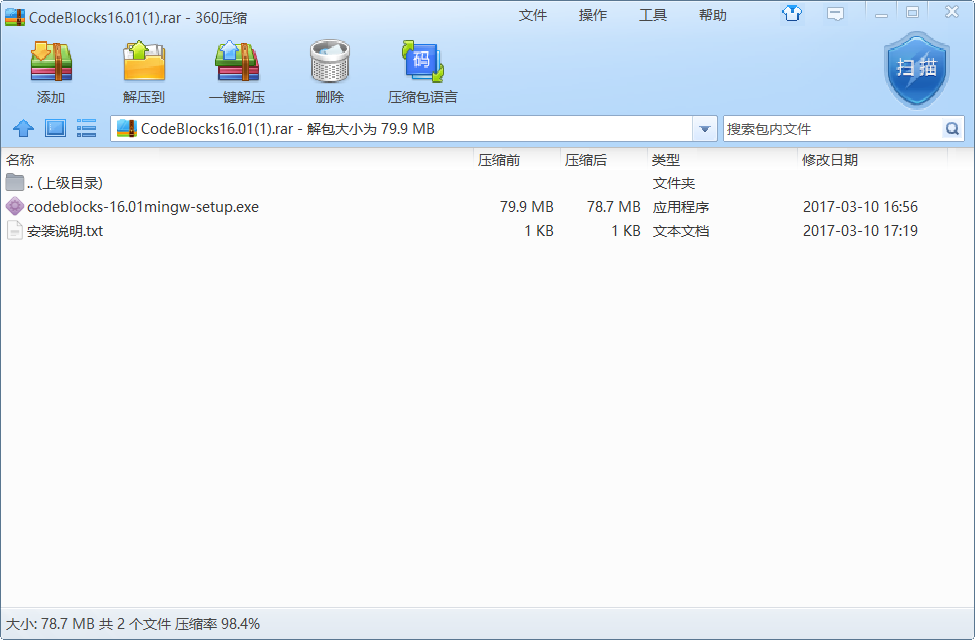Click the blue 扫描 scan shield
This screenshot has height=640, width=975.
click(x=916, y=68)
